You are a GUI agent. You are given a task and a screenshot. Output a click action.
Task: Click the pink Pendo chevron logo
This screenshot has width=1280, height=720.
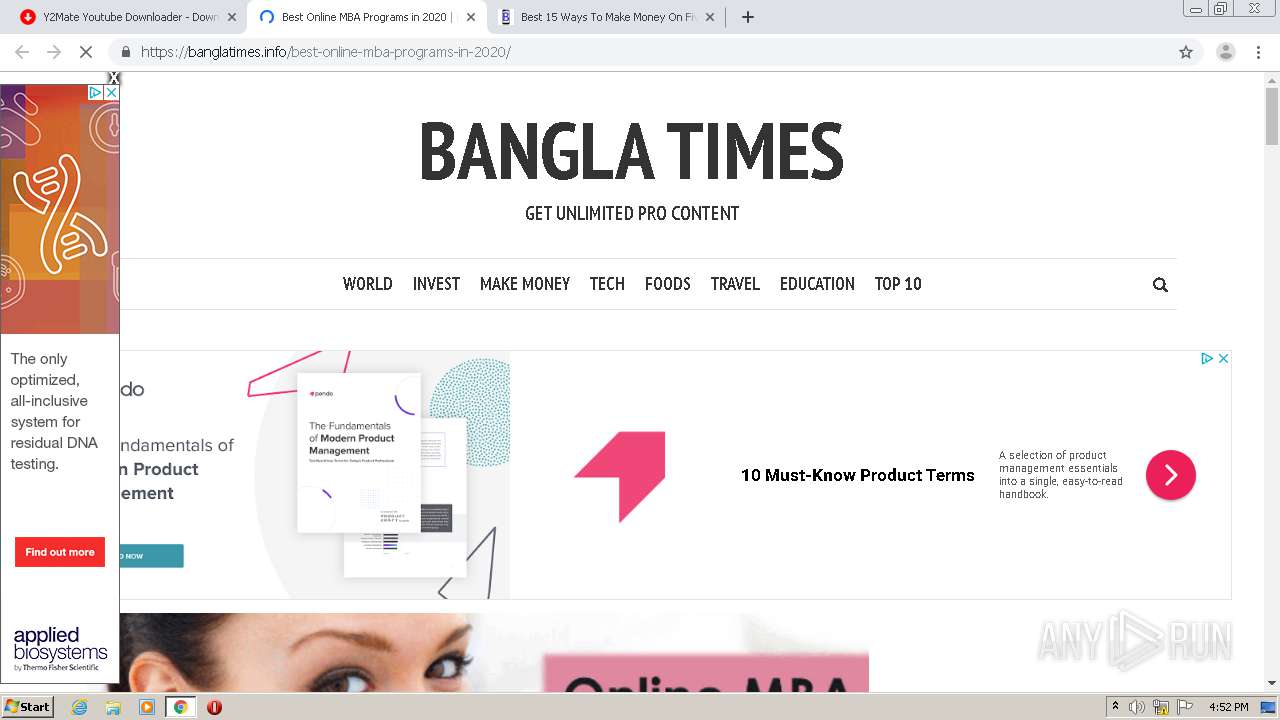point(620,476)
